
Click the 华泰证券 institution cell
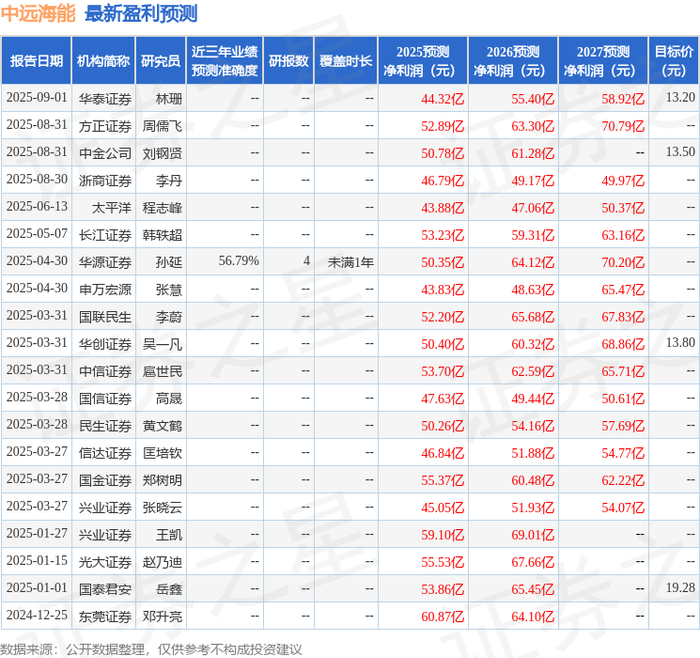[x=105, y=99]
